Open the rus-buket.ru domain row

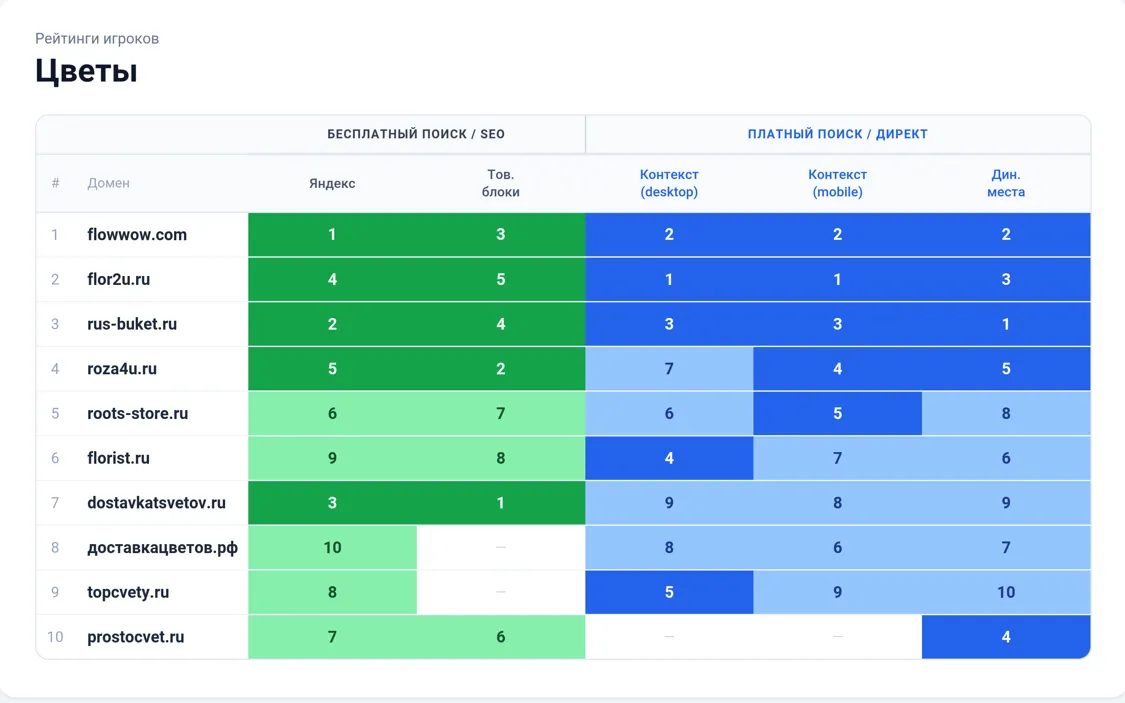563,324
